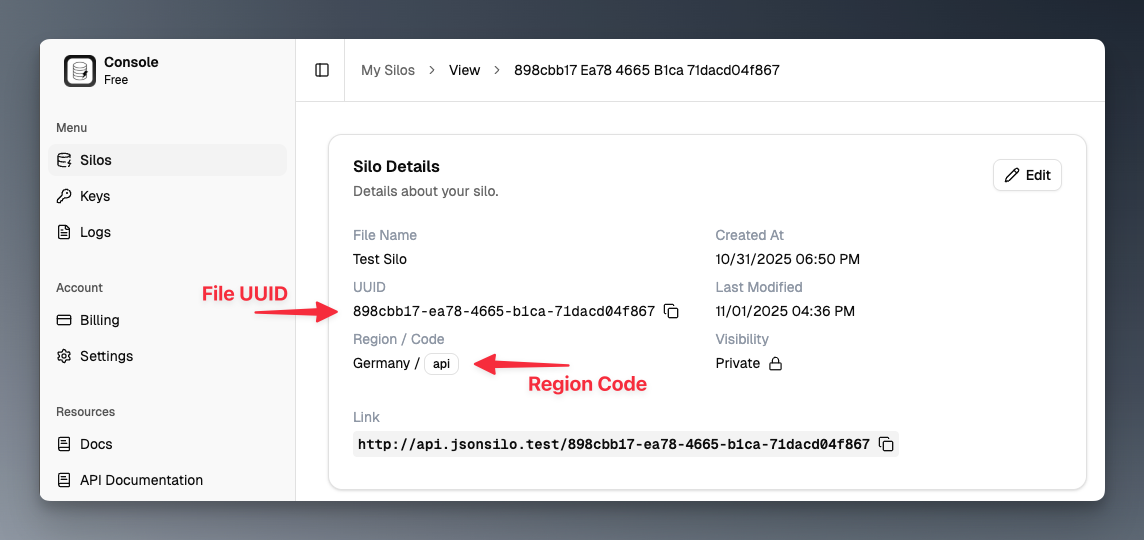
Task: Click the Germany region text
Action: click(x=382, y=363)
